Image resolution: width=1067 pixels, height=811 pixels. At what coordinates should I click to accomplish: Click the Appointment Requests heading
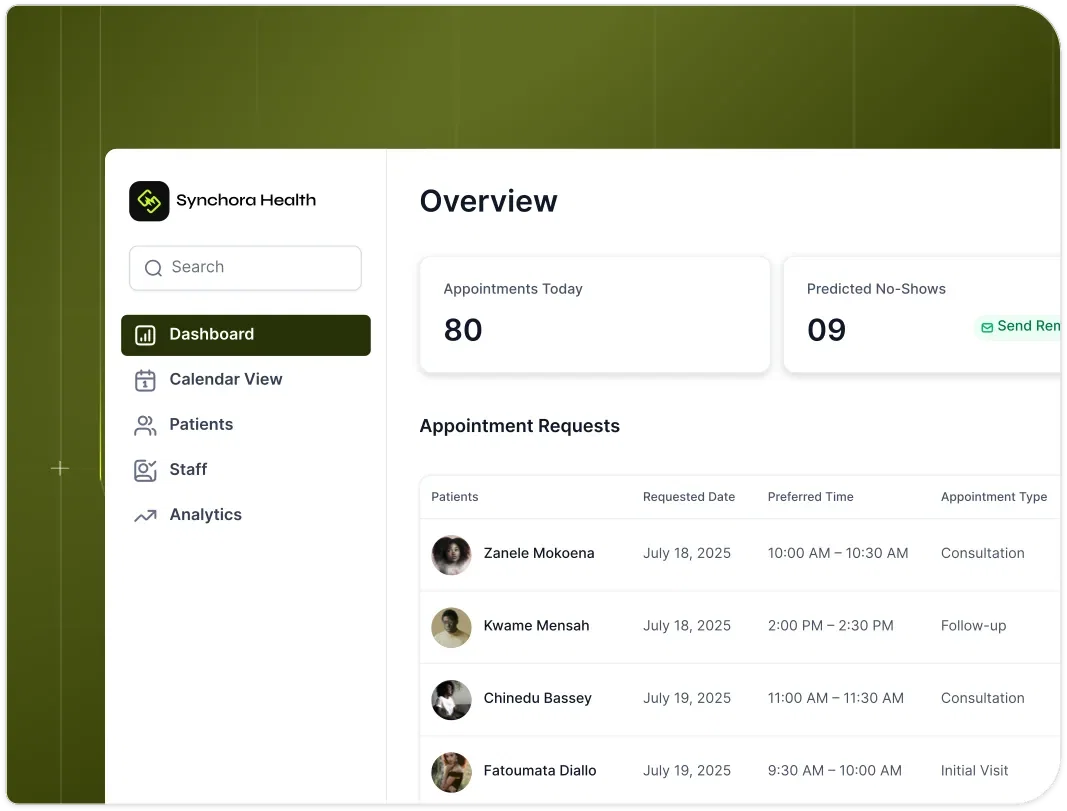click(519, 426)
